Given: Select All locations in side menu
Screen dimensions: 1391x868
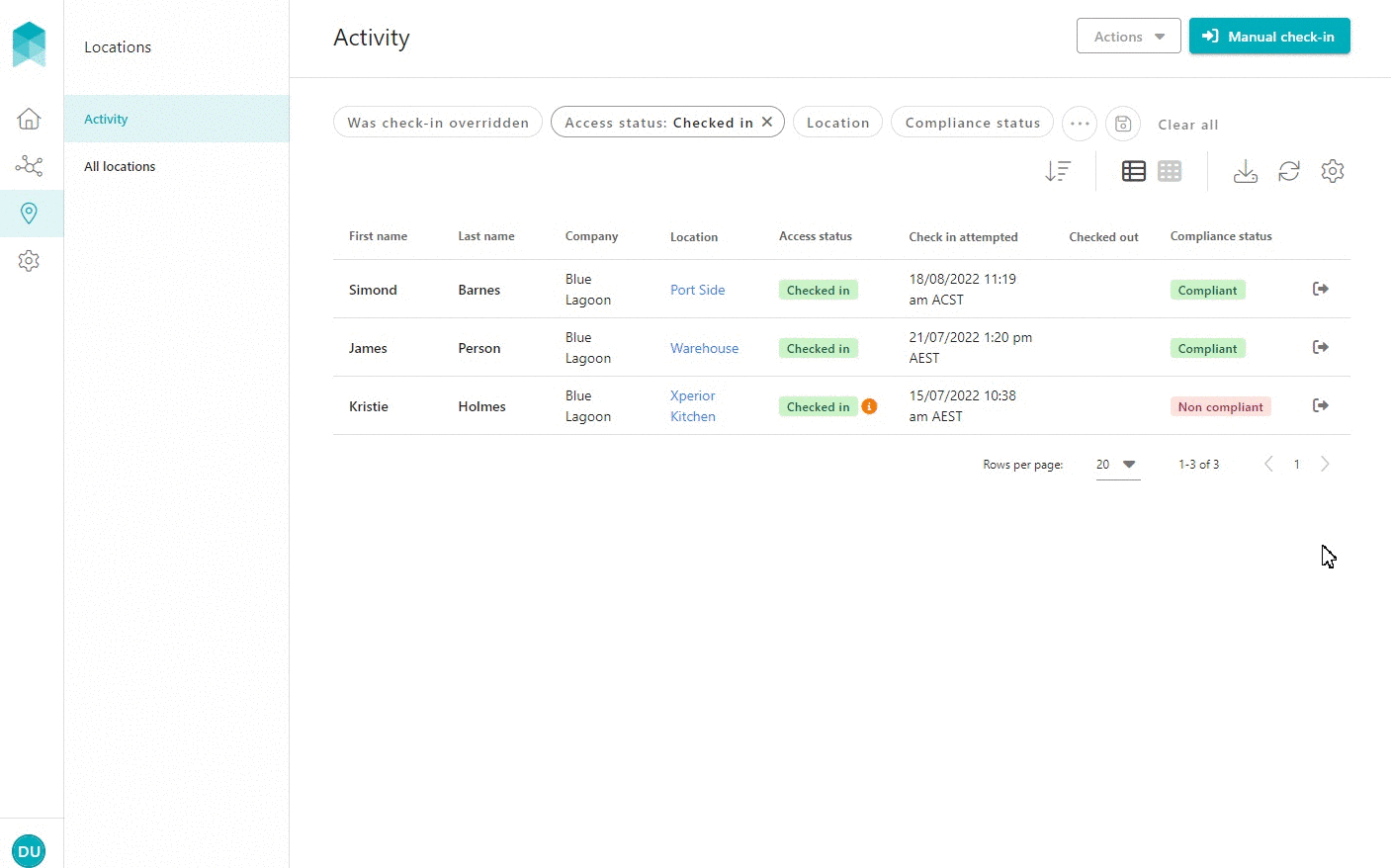Looking at the screenshot, I should (x=120, y=166).
